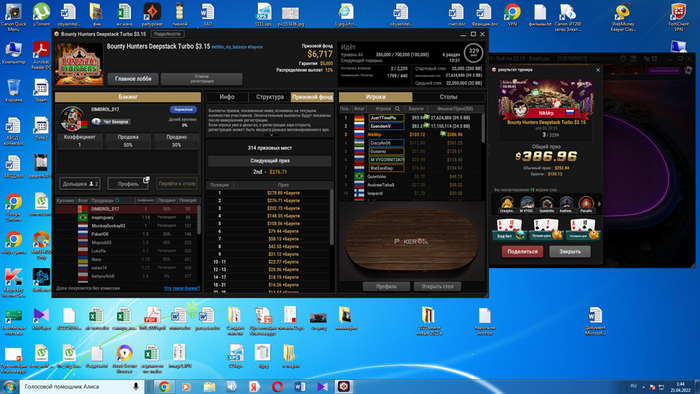
Task: Expand the payouts description chevron
Action: tap(270, 135)
